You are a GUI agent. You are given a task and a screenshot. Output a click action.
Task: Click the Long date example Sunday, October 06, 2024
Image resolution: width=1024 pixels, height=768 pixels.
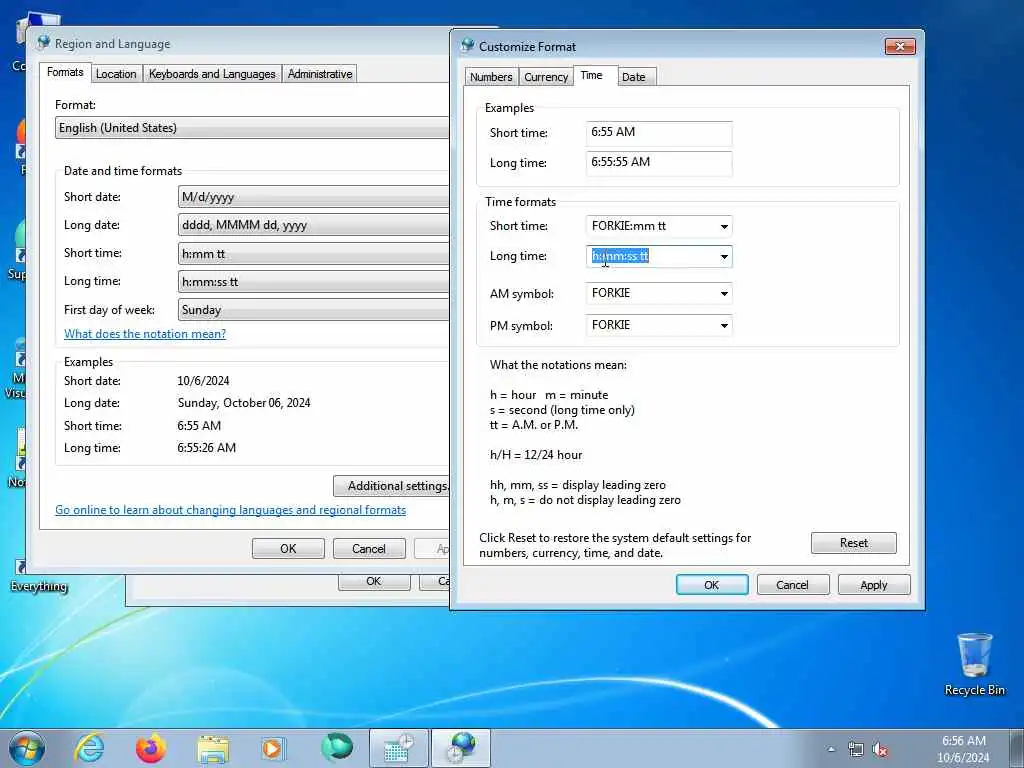(x=244, y=404)
